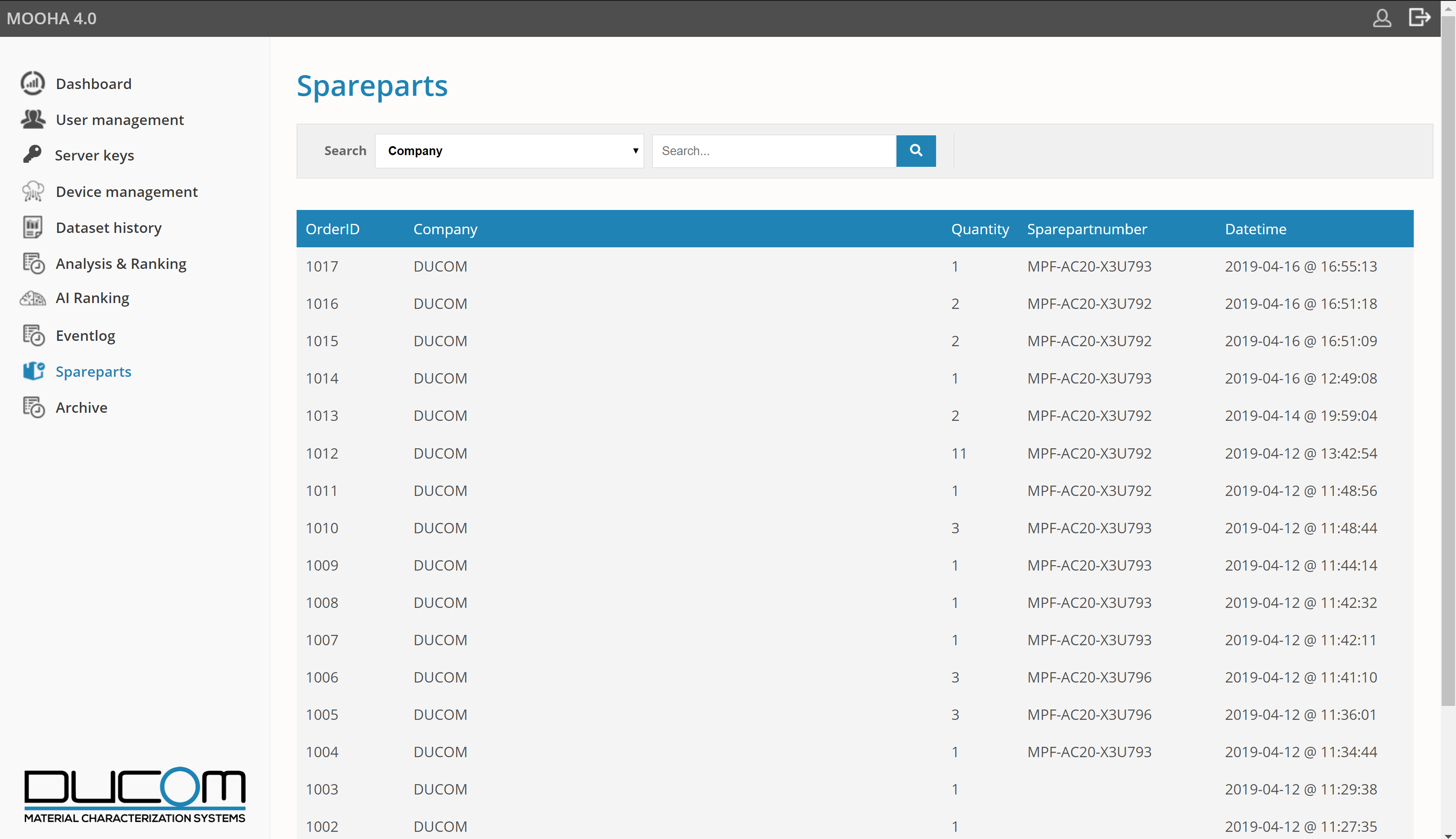Click the Dataset history chart icon
1456x839 pixels.
[33, 227]
